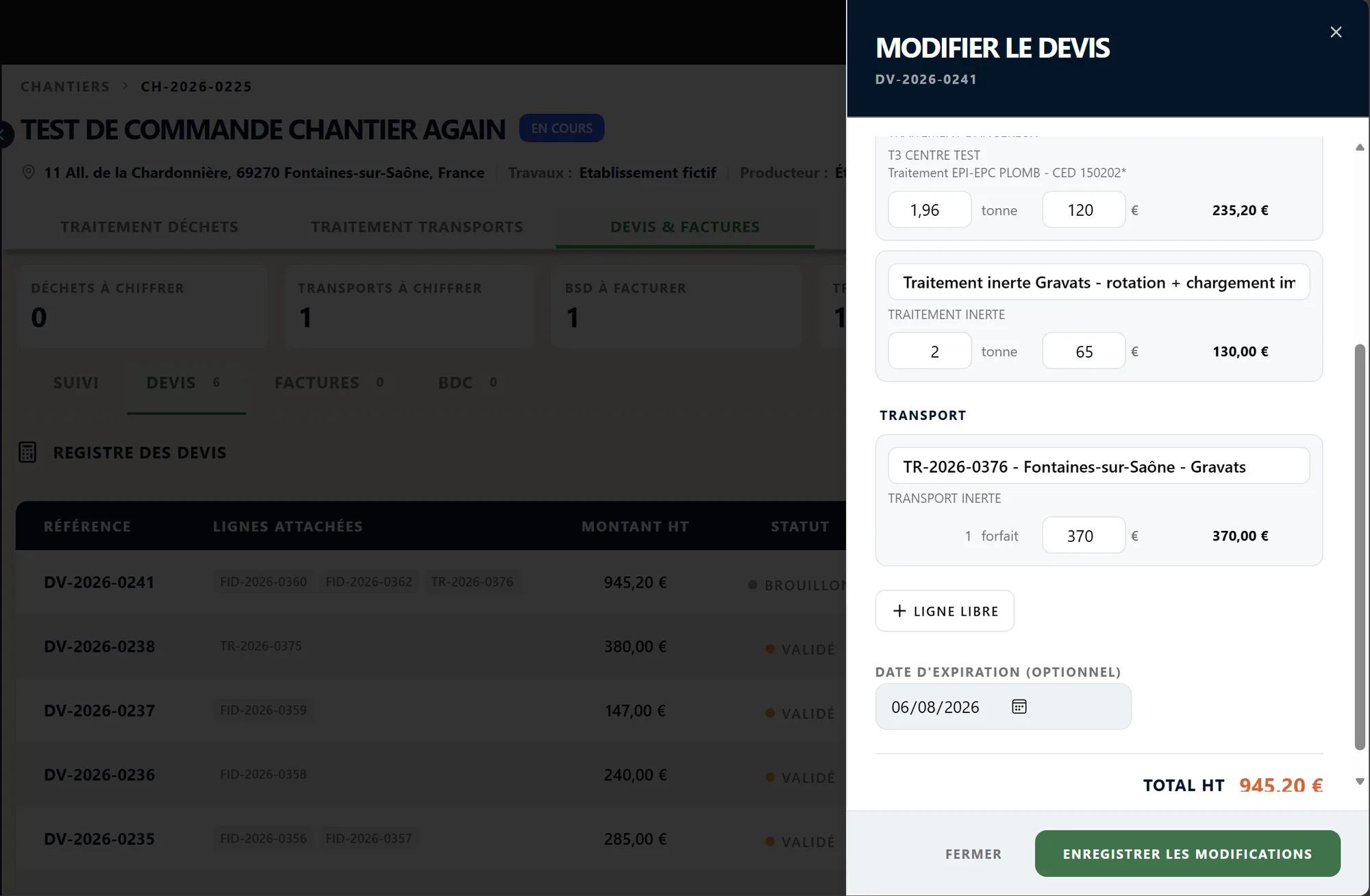Click the plus icon for Ligne libre
Screen dimensions: 1370x896
coord(899,610)
